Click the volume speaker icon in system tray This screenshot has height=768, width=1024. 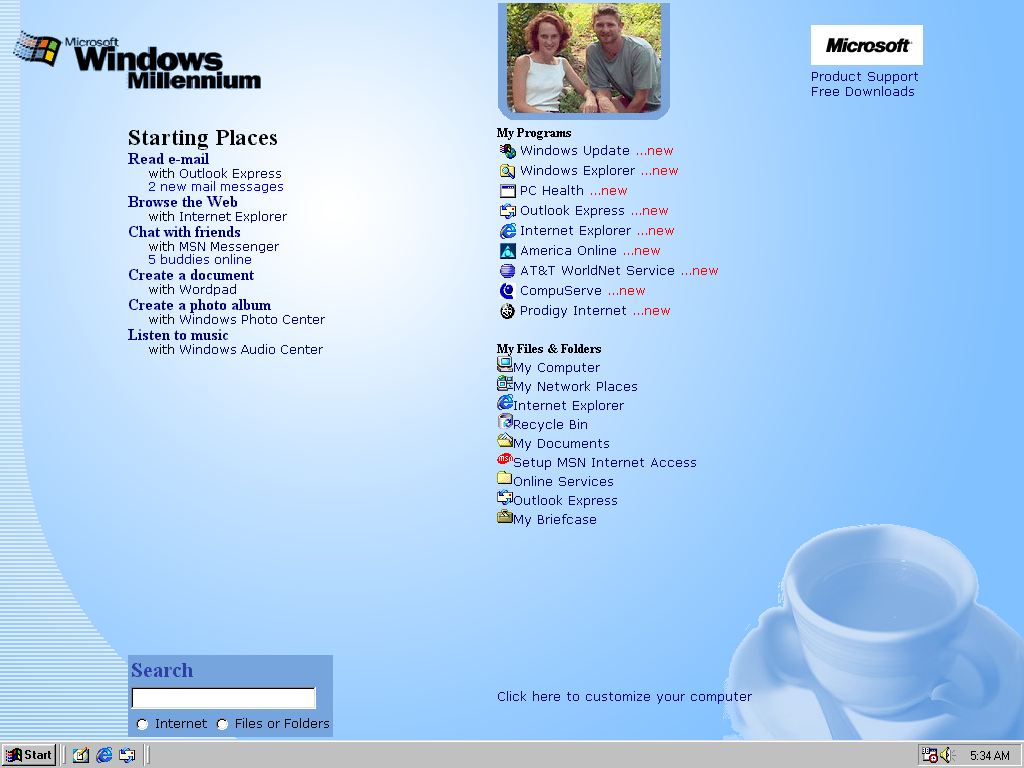(947, 755)
